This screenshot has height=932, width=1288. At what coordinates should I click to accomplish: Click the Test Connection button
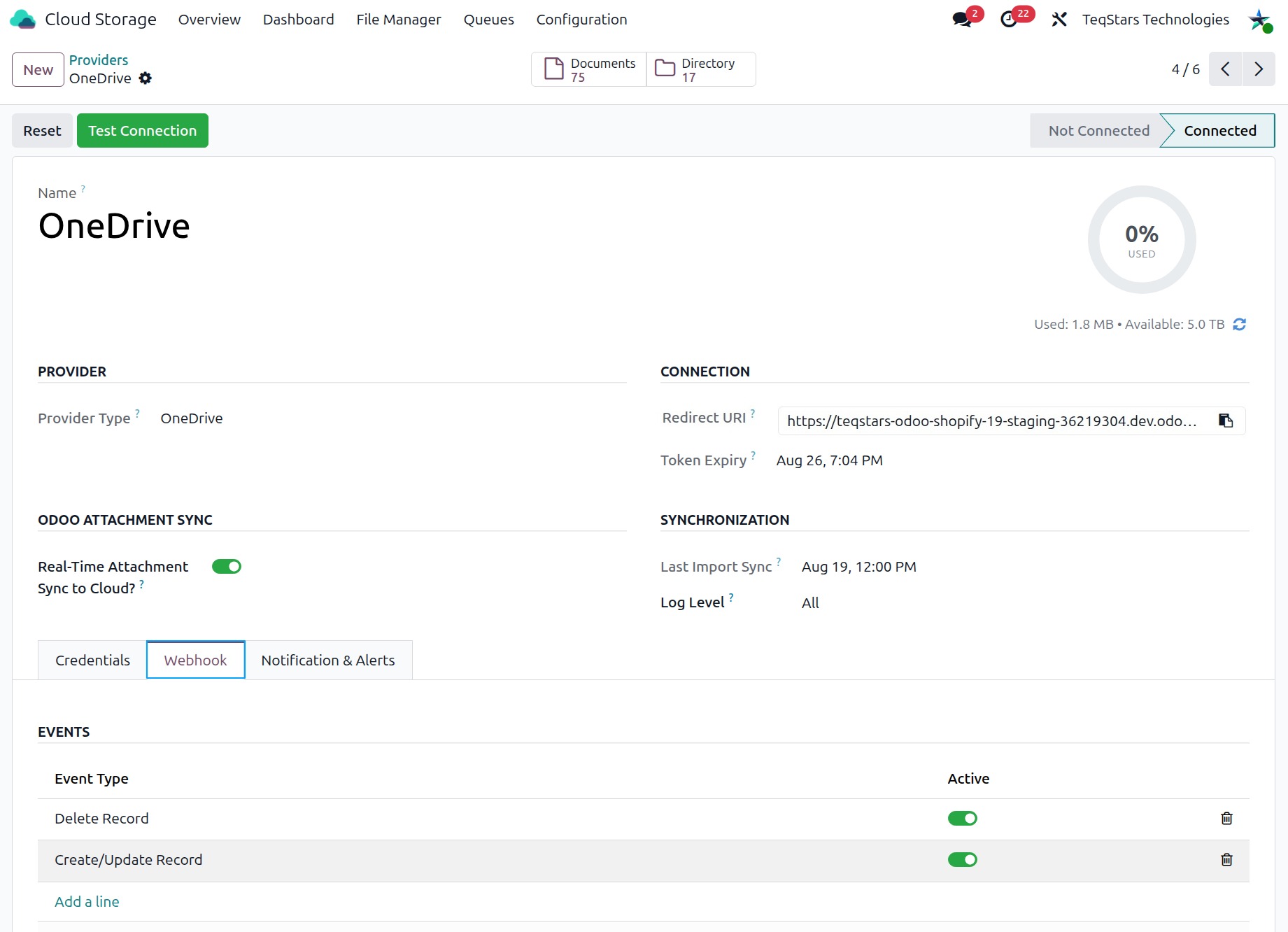[143, 131]
